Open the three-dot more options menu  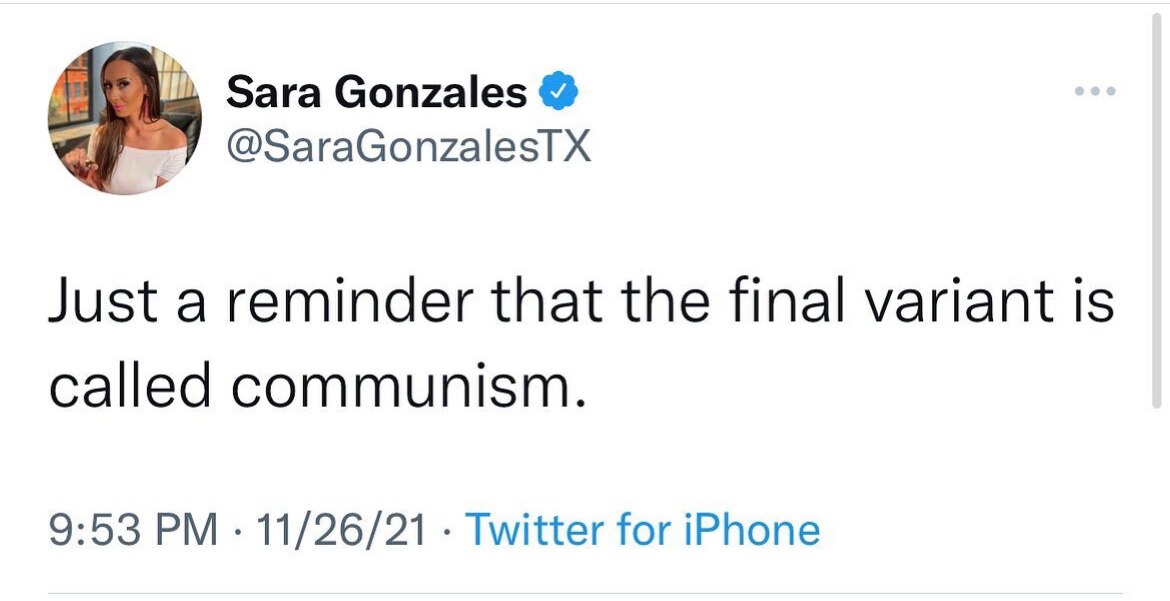[x=1095, y=92]
